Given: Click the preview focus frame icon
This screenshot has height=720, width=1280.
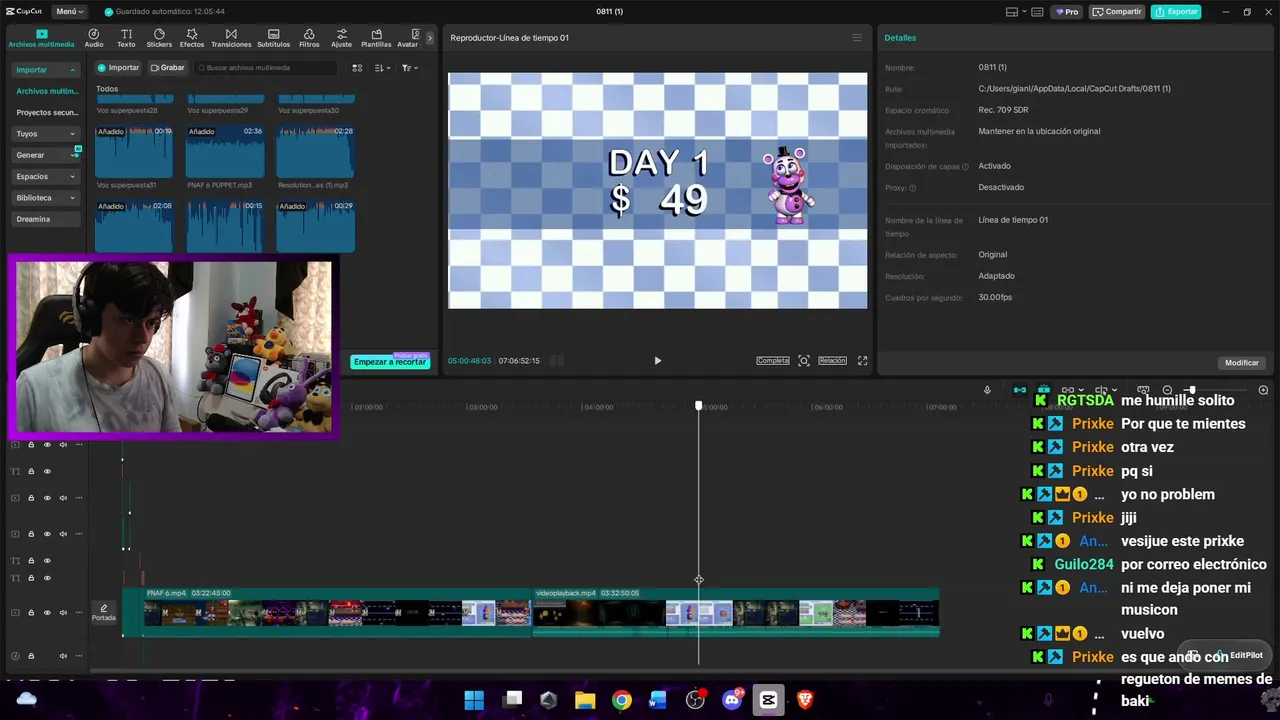Looking at the screenshot, I should pos(804,361).
